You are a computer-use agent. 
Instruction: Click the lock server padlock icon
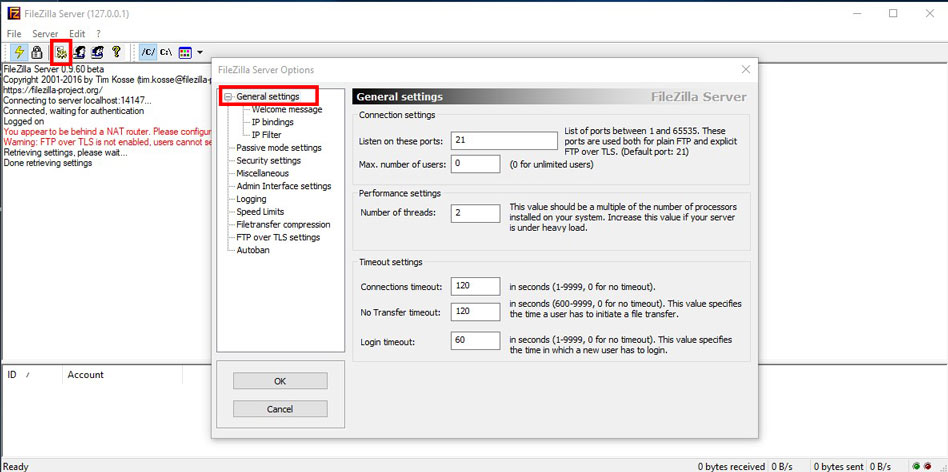click(36, 53)
